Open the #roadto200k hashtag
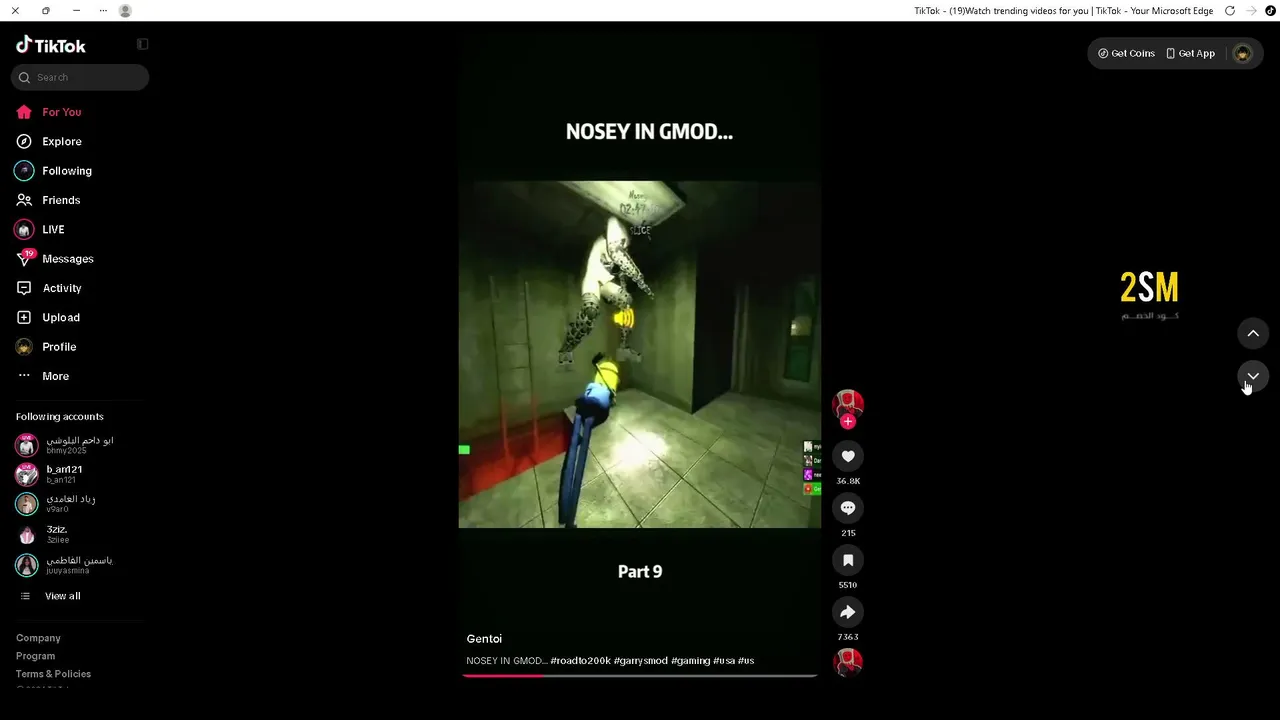 pos(580,661)
